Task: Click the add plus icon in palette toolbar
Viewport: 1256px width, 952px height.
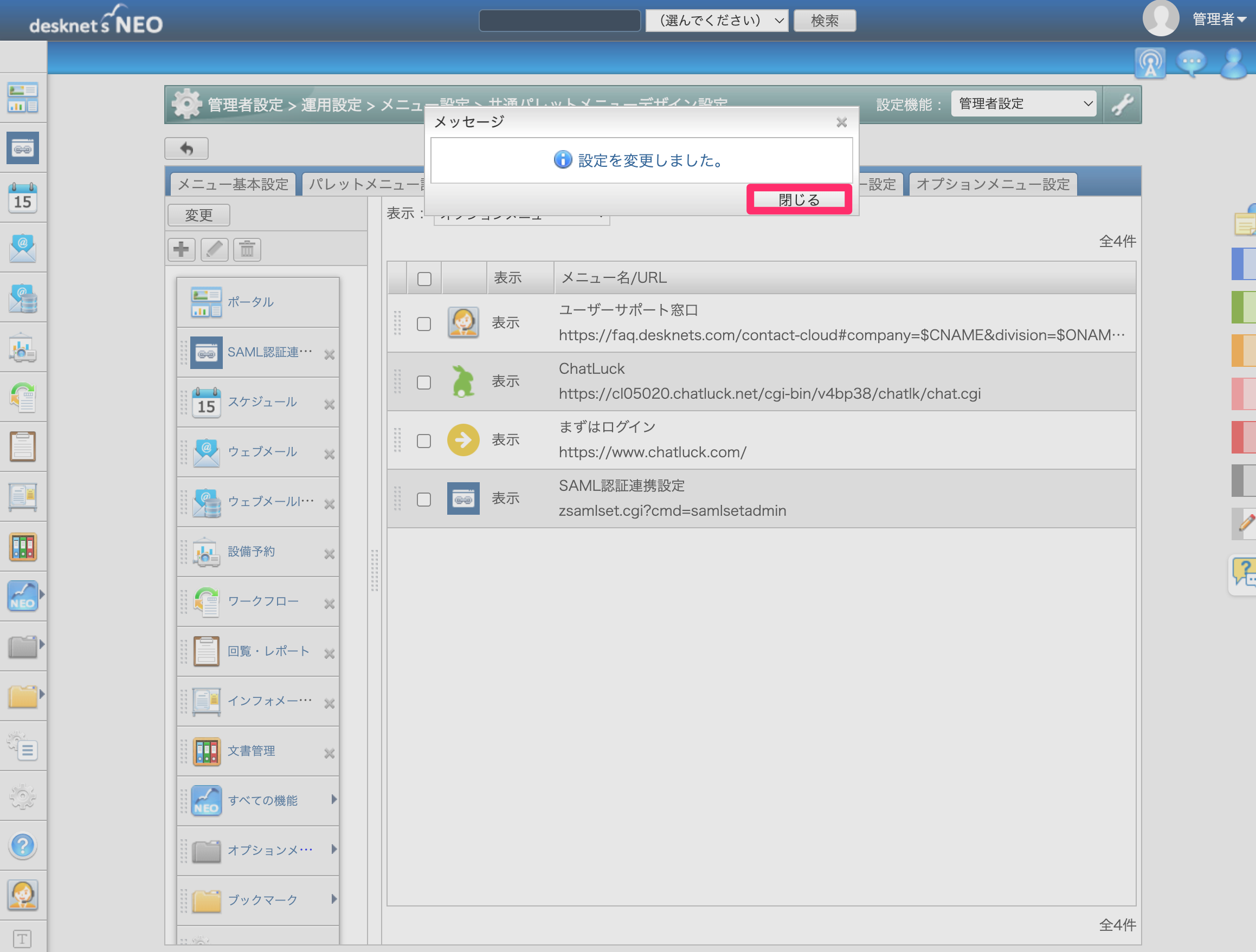Action: point(181,249)
